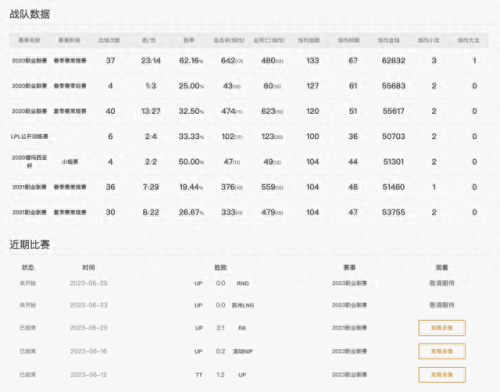
Task: Click total kills 474 cell
Action: [x=232, y=111]
